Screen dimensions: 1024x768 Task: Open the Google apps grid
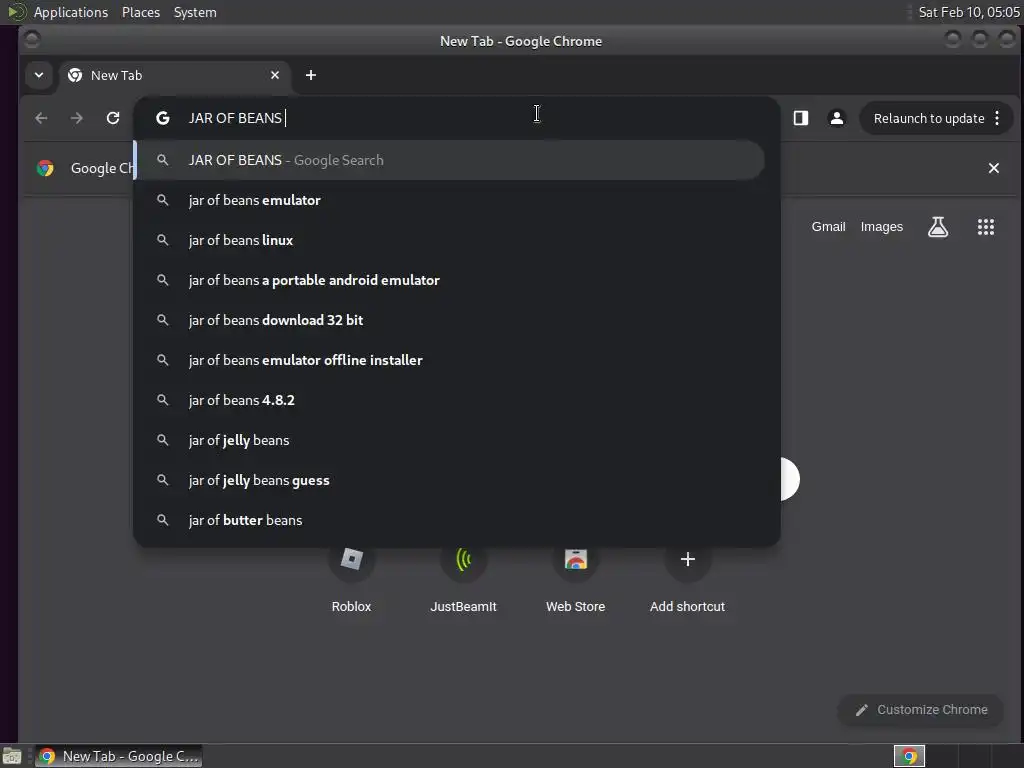point(985,227)
